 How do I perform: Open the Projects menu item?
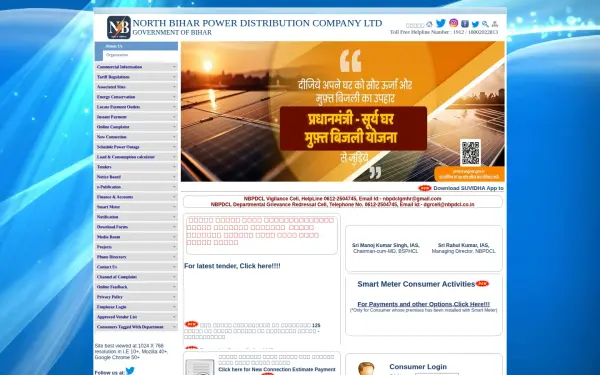coord(136,247)
